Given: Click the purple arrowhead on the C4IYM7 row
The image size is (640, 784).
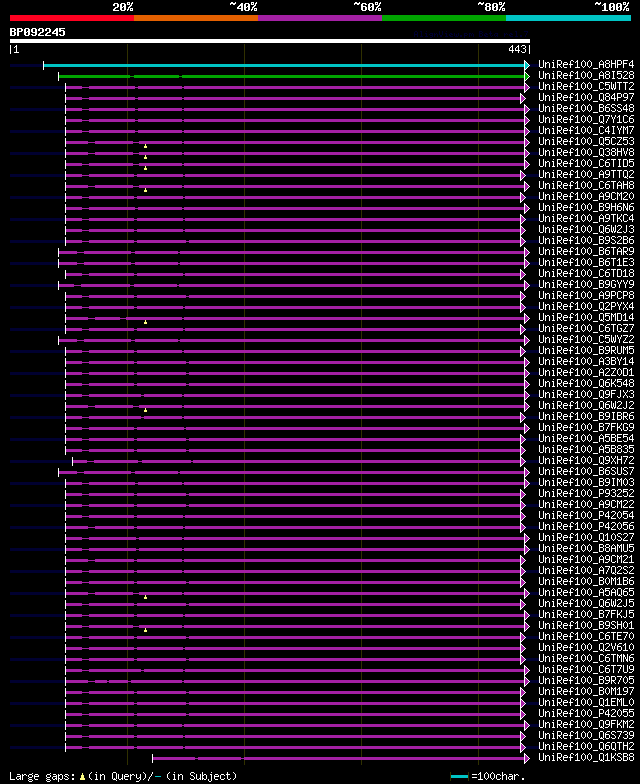Looking at the screenshot, I should (527, 132).
